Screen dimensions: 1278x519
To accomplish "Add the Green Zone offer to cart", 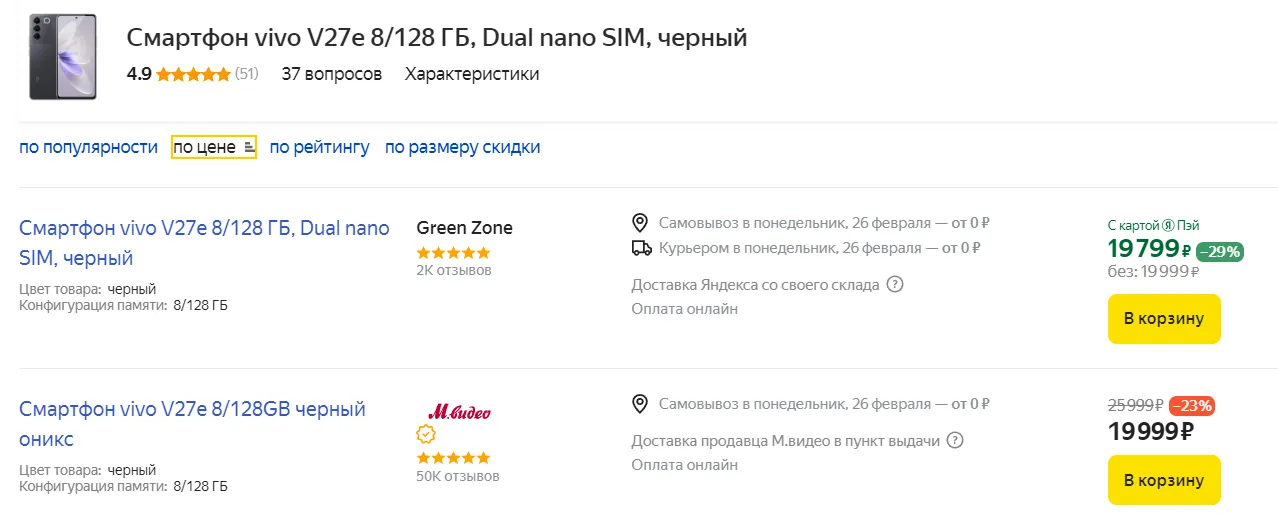I will click(1164, 319).
